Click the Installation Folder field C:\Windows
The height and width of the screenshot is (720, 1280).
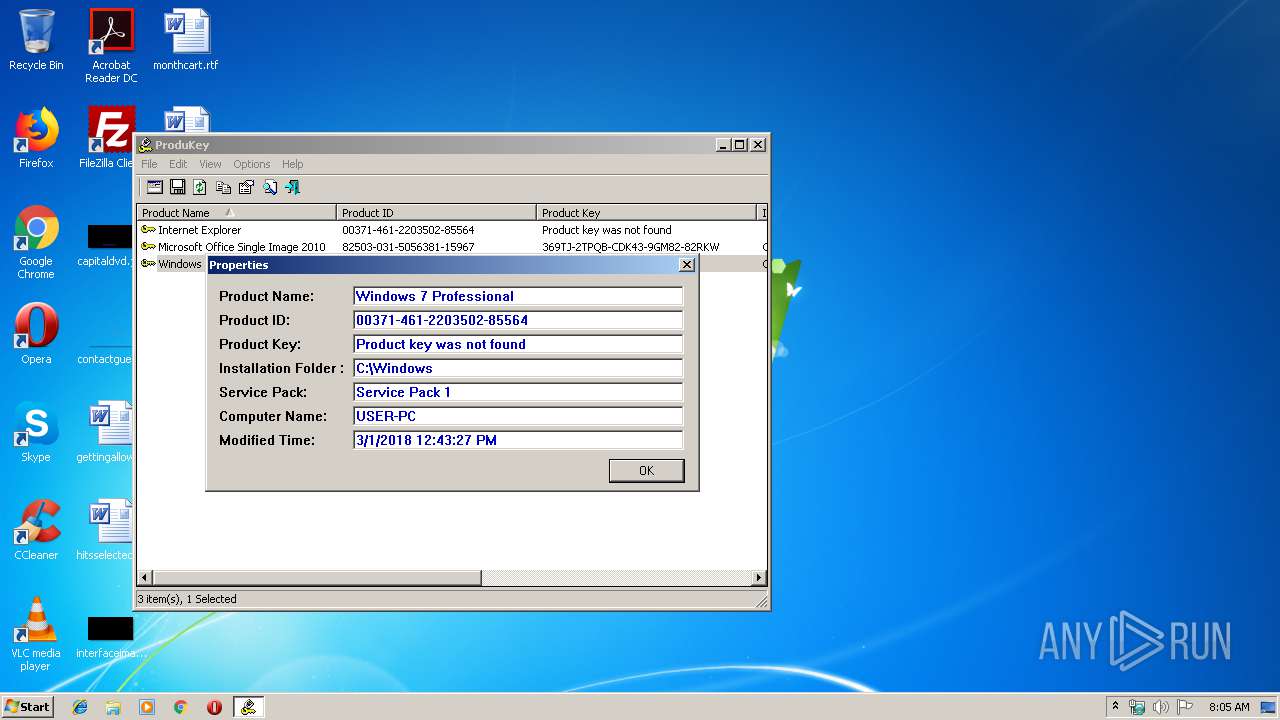point(518,368)
